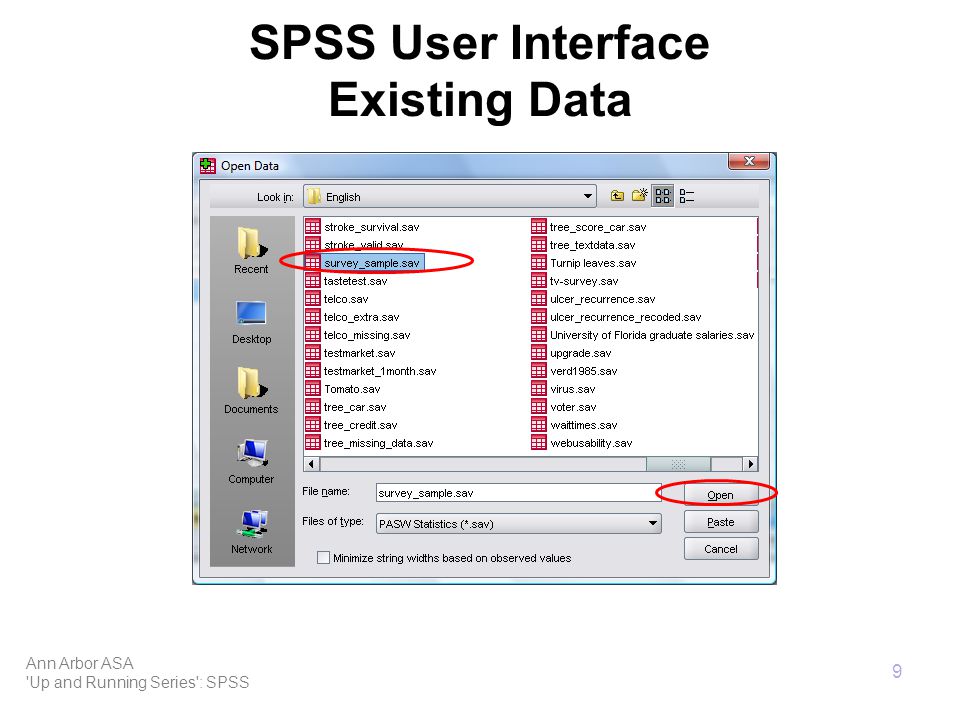Click the tastetest.sav file icon

312,281
